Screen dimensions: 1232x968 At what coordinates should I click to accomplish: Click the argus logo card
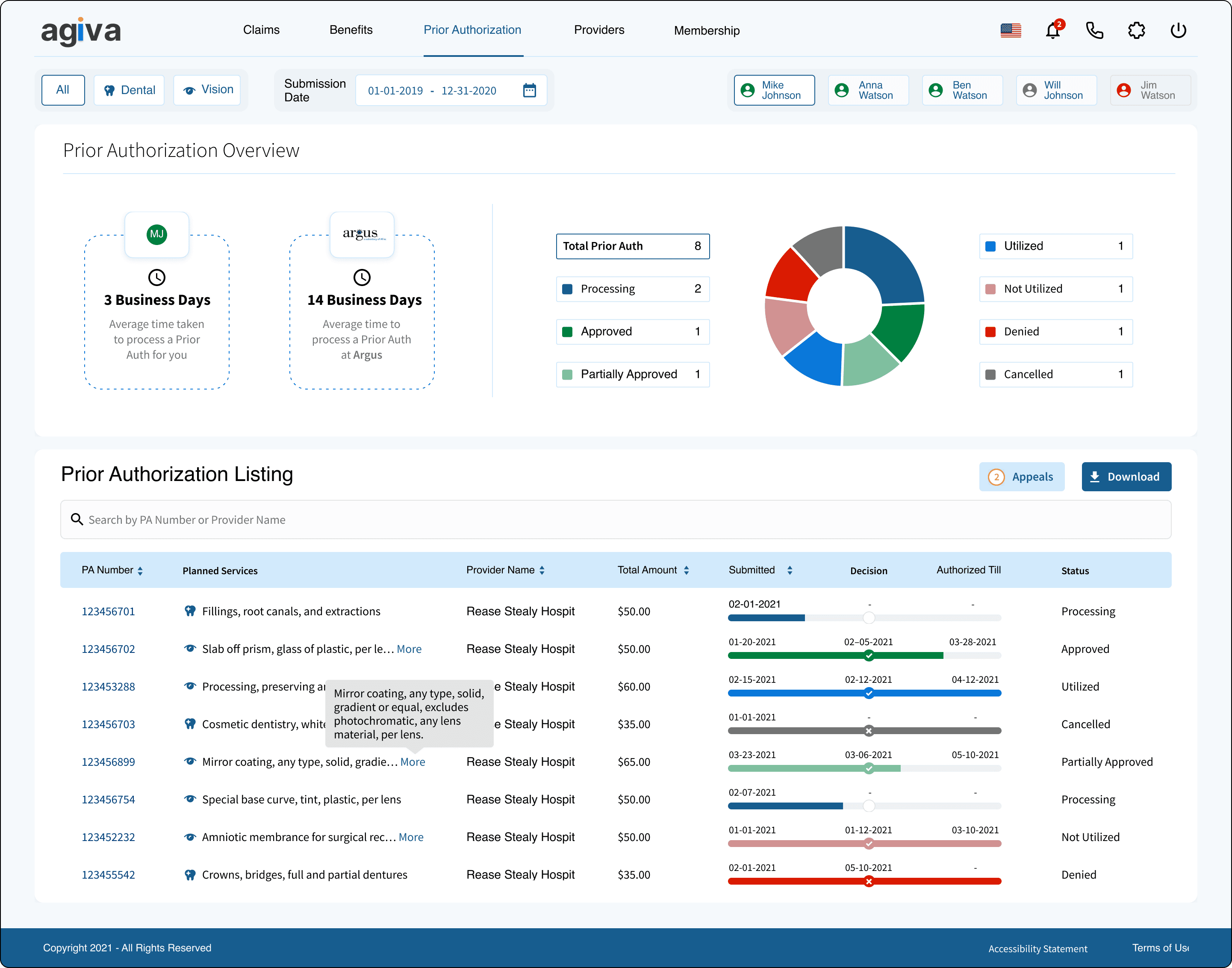tap(362, 234)
